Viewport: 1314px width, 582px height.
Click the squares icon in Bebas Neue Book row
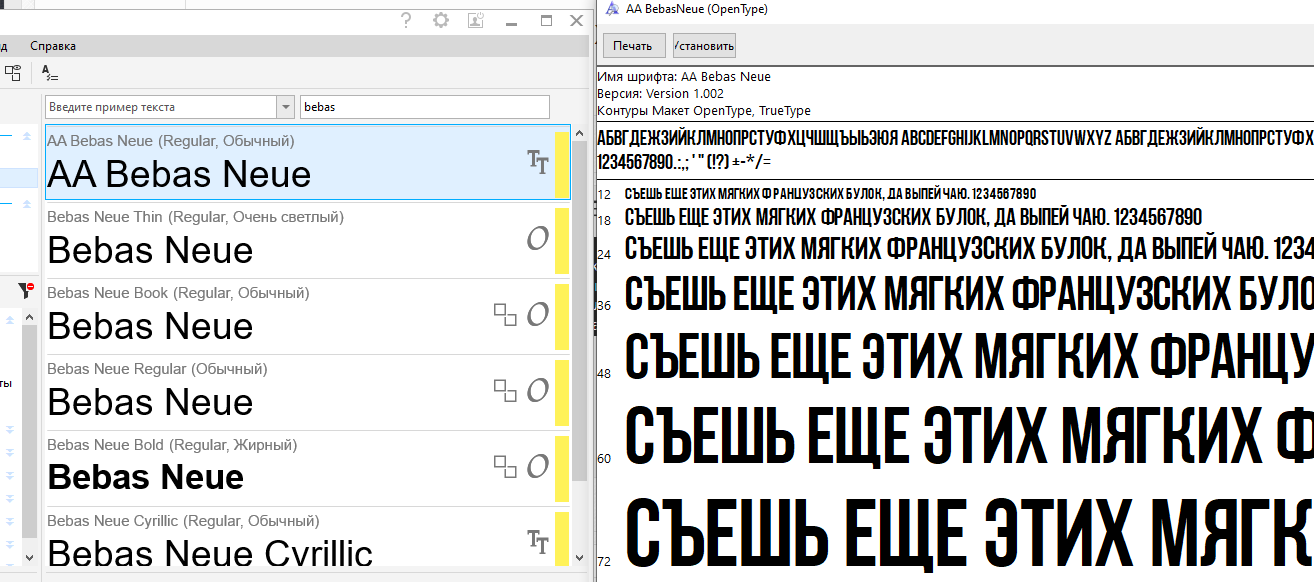[x=506, y=314]
